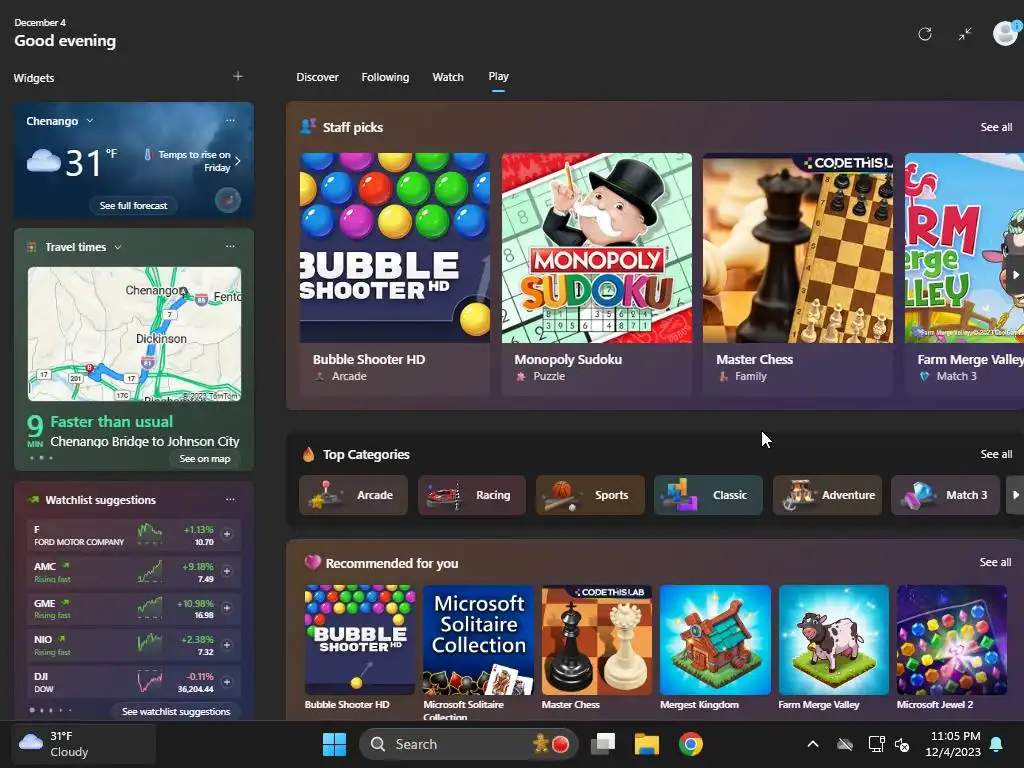The image size is (1024, 768).
Task: See all Recommended for you
Action: [x=995, y=562]
